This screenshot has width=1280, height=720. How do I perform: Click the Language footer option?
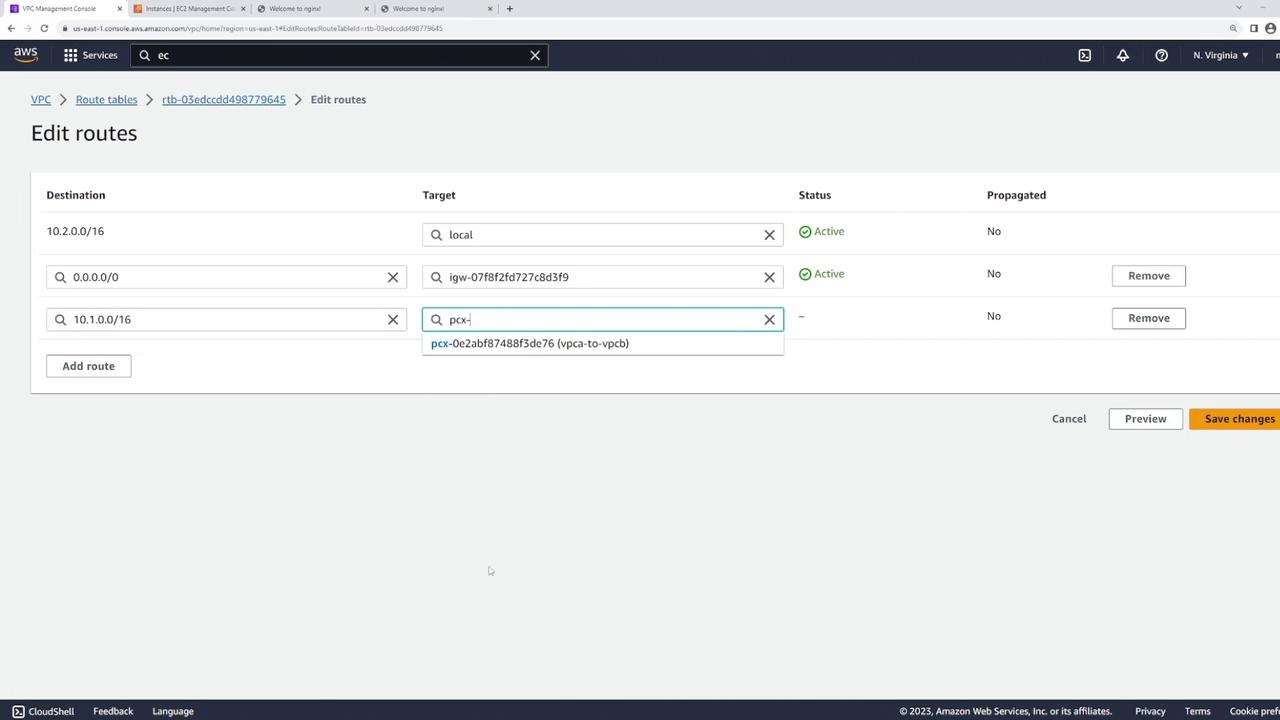[173, 711]
